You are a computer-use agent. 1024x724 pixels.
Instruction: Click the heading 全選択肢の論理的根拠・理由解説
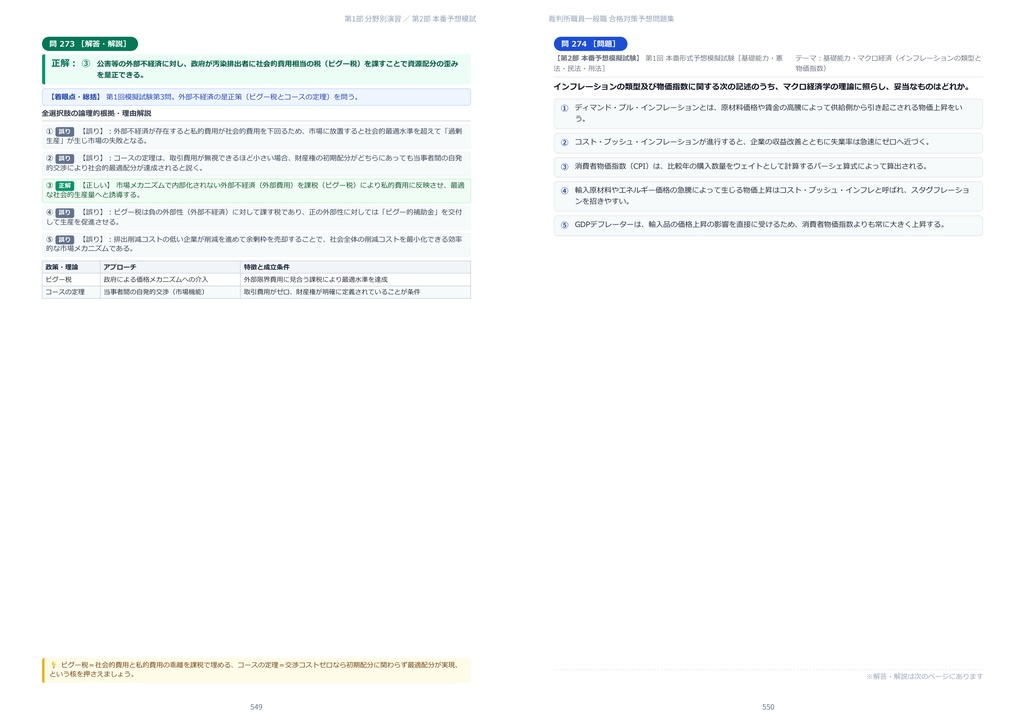(x=96, y=114)
